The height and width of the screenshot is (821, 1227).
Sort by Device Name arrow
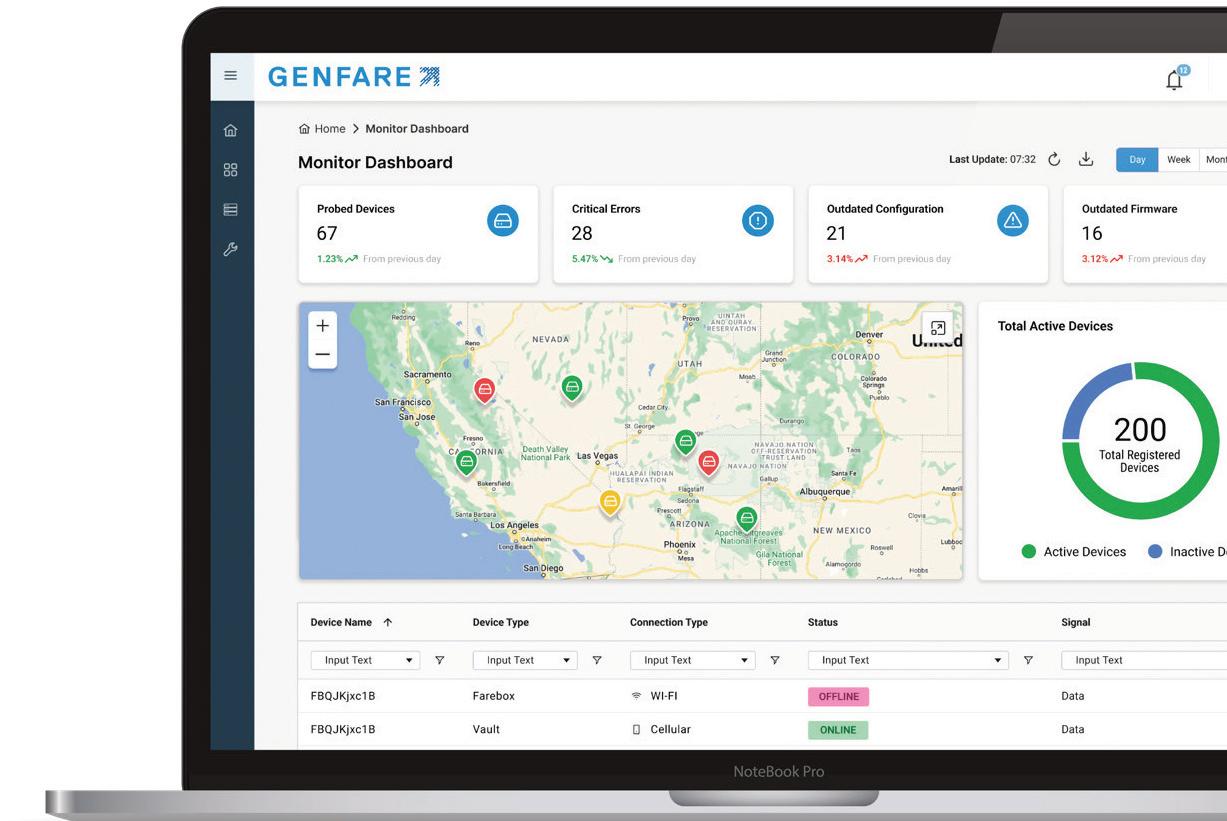click(x=388, y=622)
